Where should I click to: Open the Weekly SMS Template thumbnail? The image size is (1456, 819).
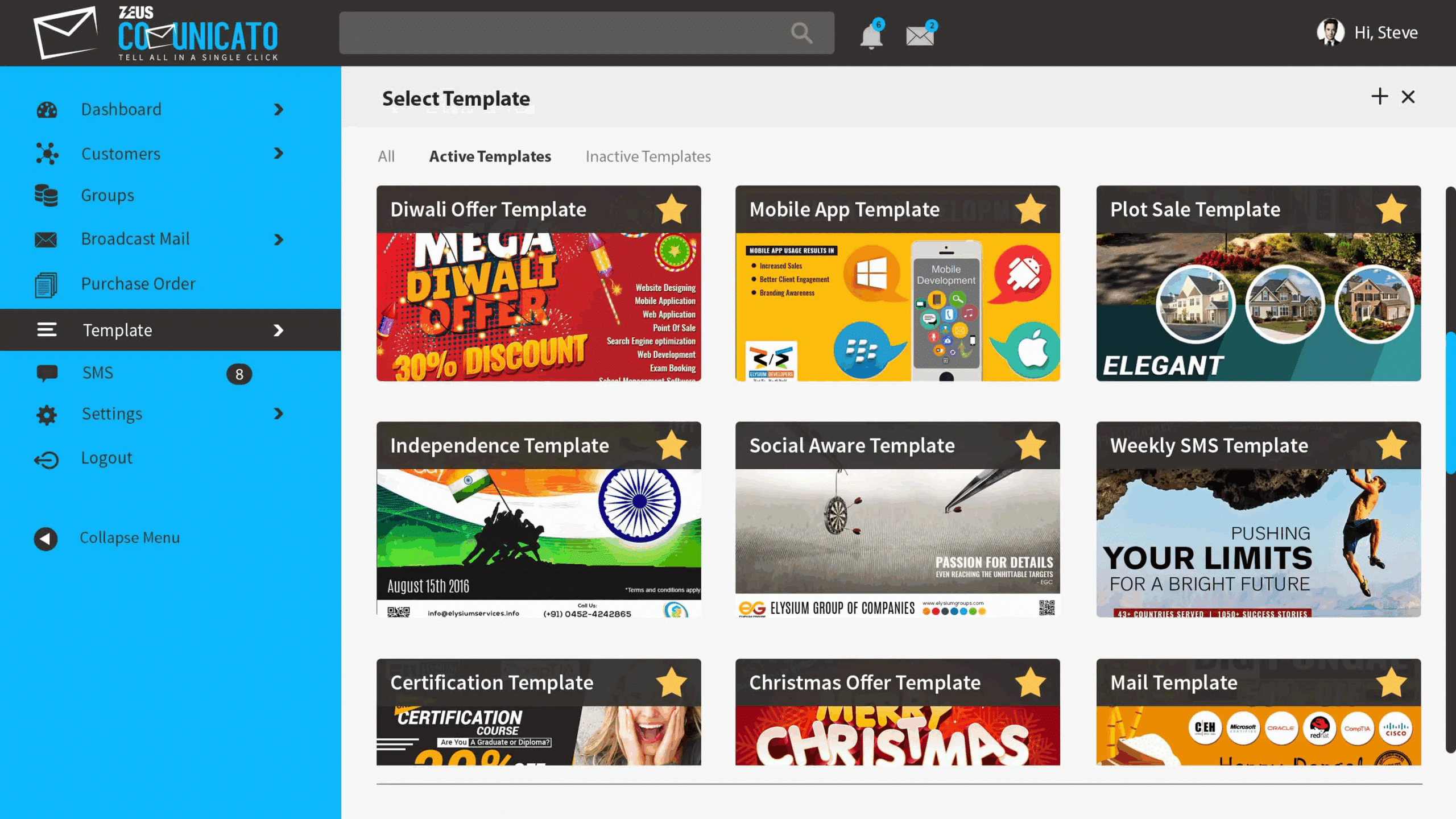[1258, 543]
